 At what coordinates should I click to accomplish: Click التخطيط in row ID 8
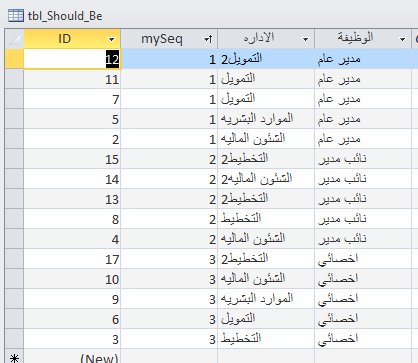click(x=241, y=219)
